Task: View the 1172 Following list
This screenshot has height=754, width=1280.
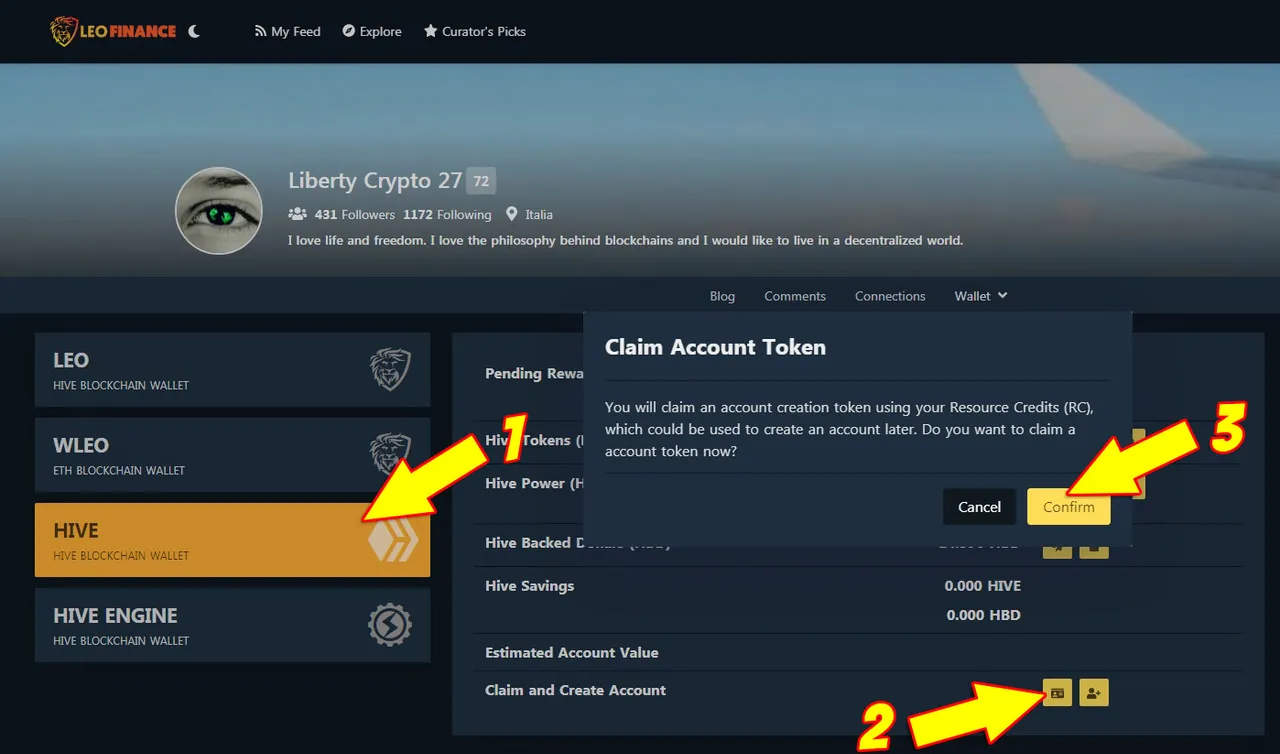Action: (447, 214)
